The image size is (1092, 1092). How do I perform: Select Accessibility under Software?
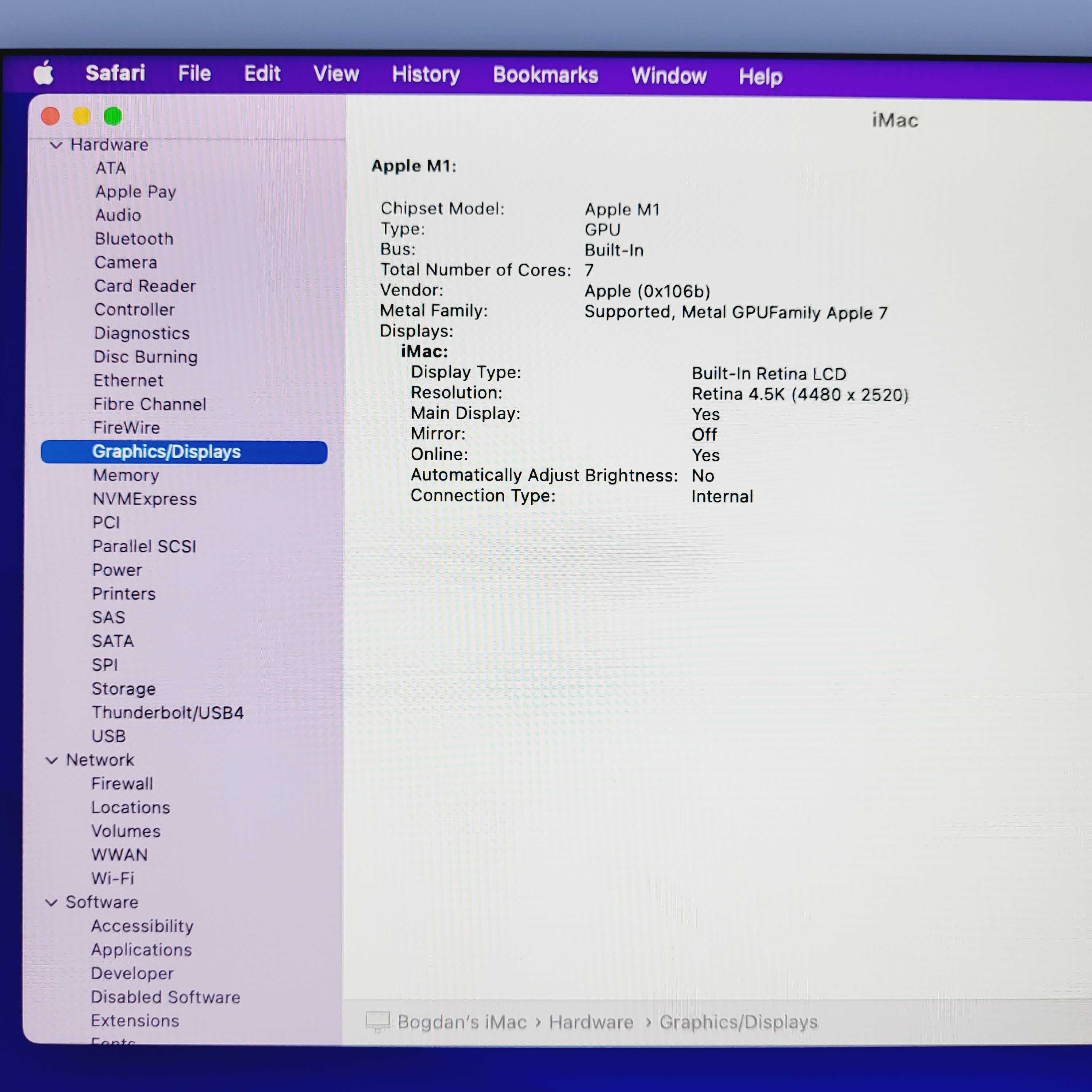point(142,926)
